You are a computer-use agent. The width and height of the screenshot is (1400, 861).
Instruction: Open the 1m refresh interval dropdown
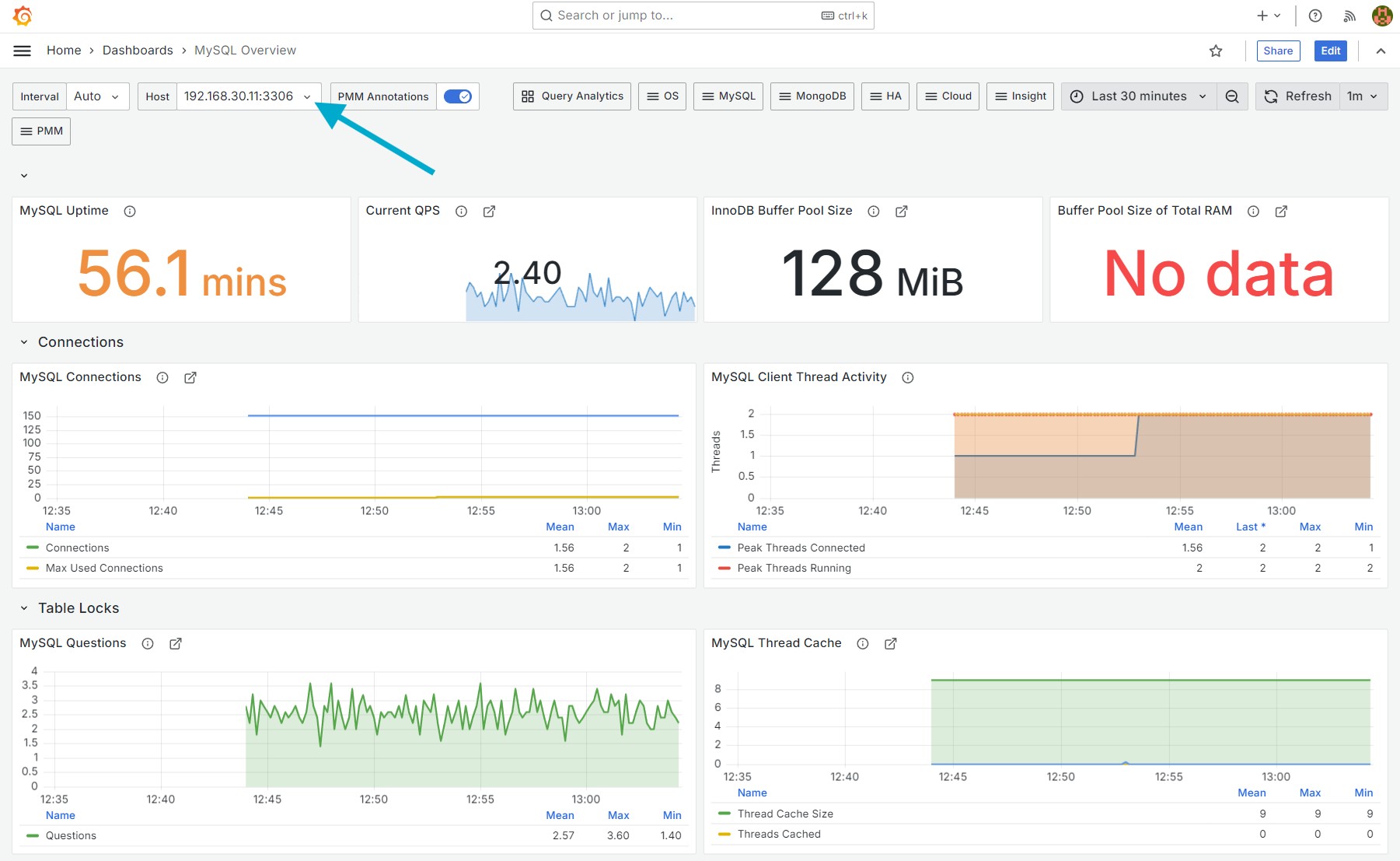point(1363,96)
